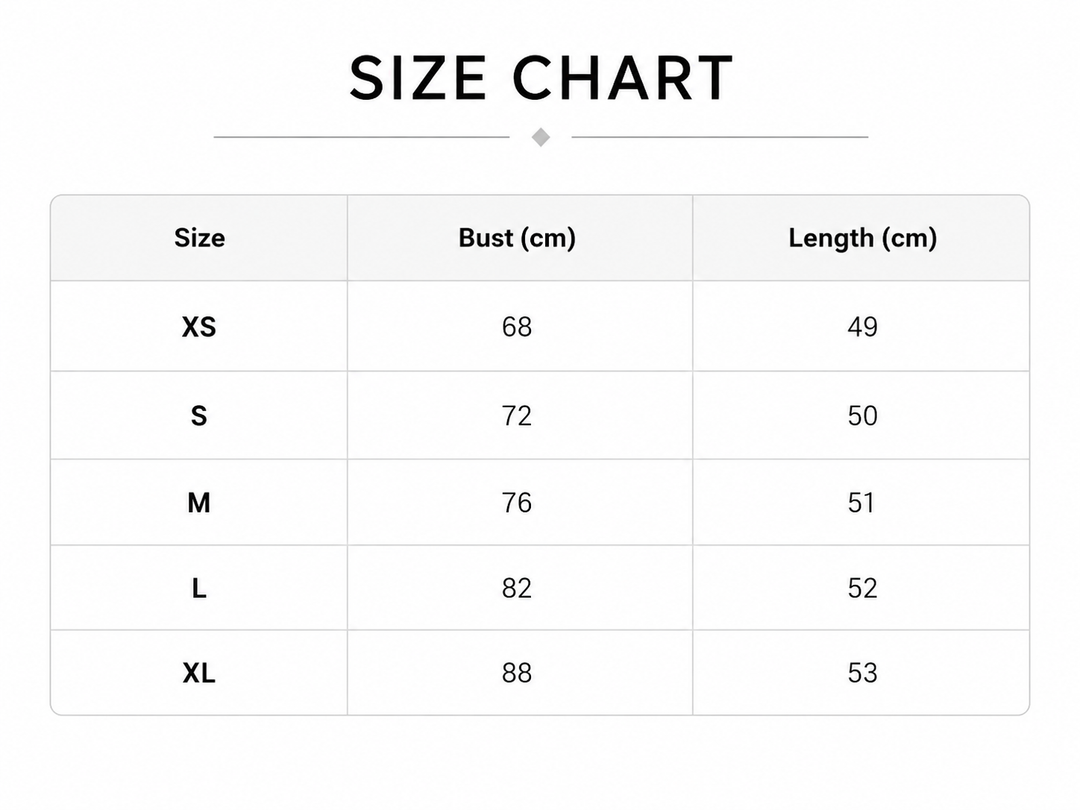Click the diamond divider ornament
Image resolution: width=1080 pixels, height=810 pixels.
point(541,137)
